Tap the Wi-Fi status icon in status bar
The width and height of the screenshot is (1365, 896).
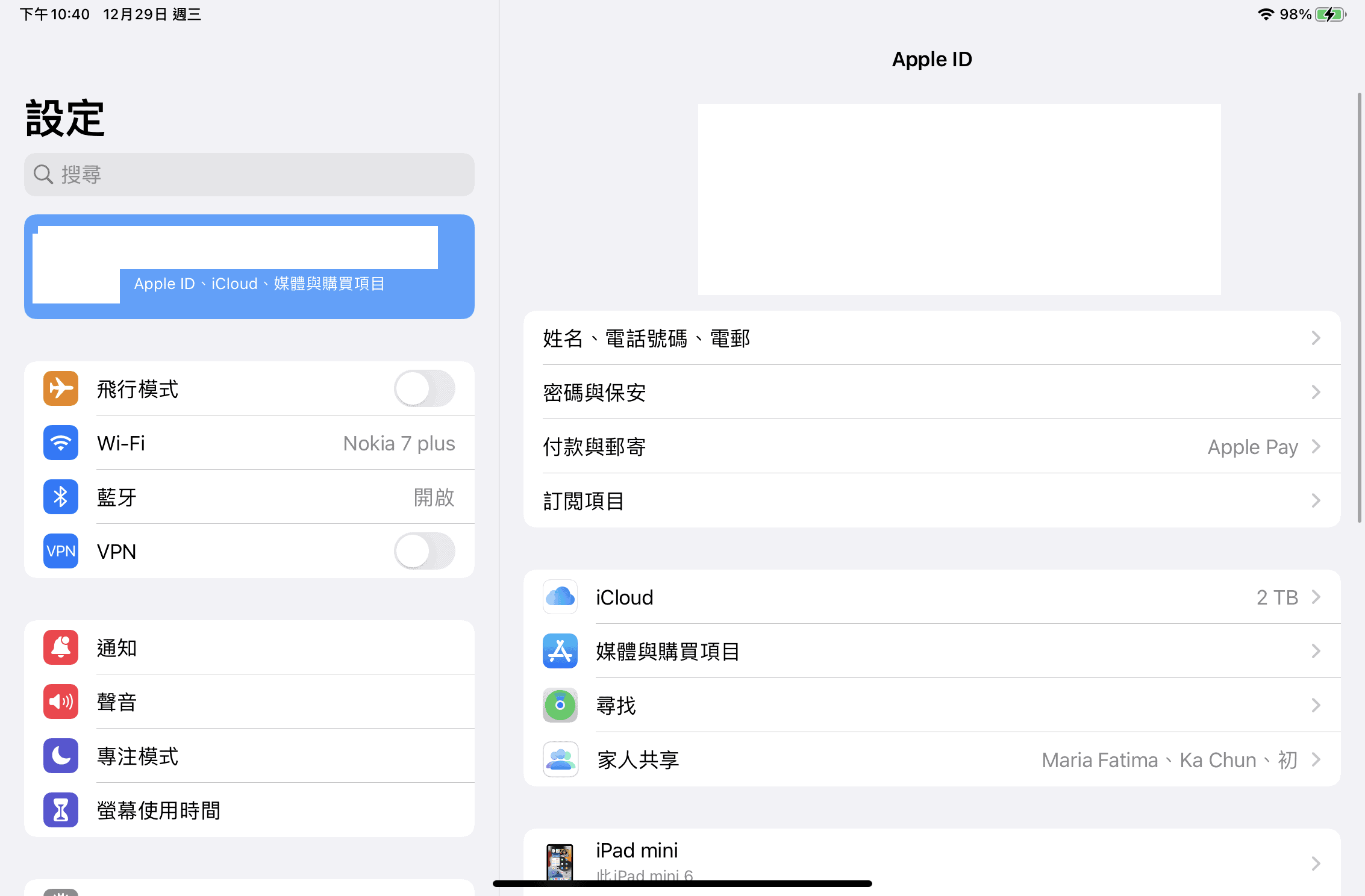[1266, 14]
